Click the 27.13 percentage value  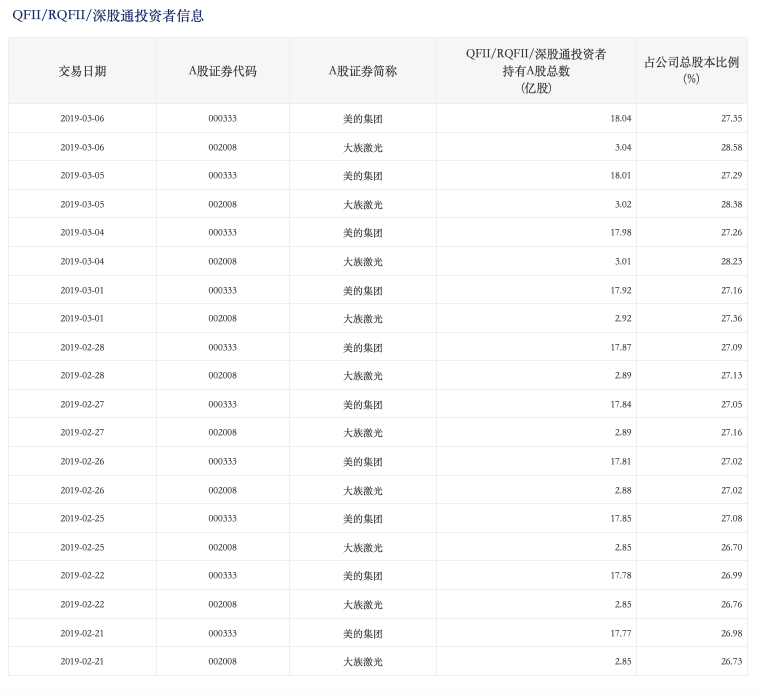[731, 375]
